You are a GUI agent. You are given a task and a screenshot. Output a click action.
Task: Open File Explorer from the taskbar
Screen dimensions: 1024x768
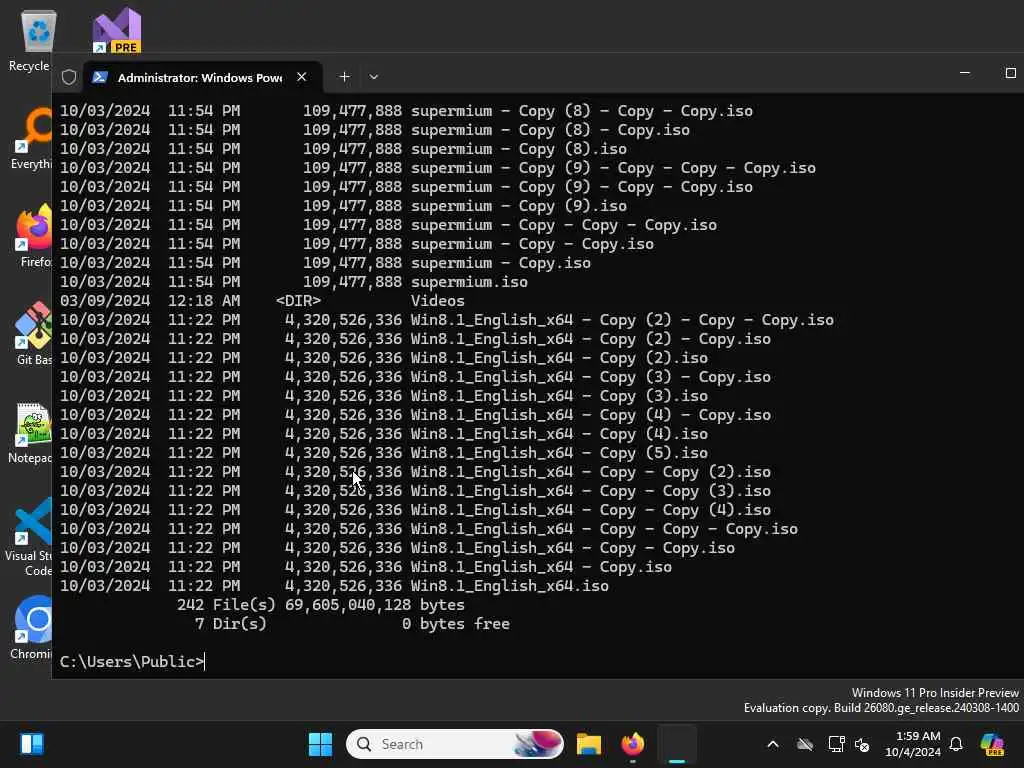588,744
